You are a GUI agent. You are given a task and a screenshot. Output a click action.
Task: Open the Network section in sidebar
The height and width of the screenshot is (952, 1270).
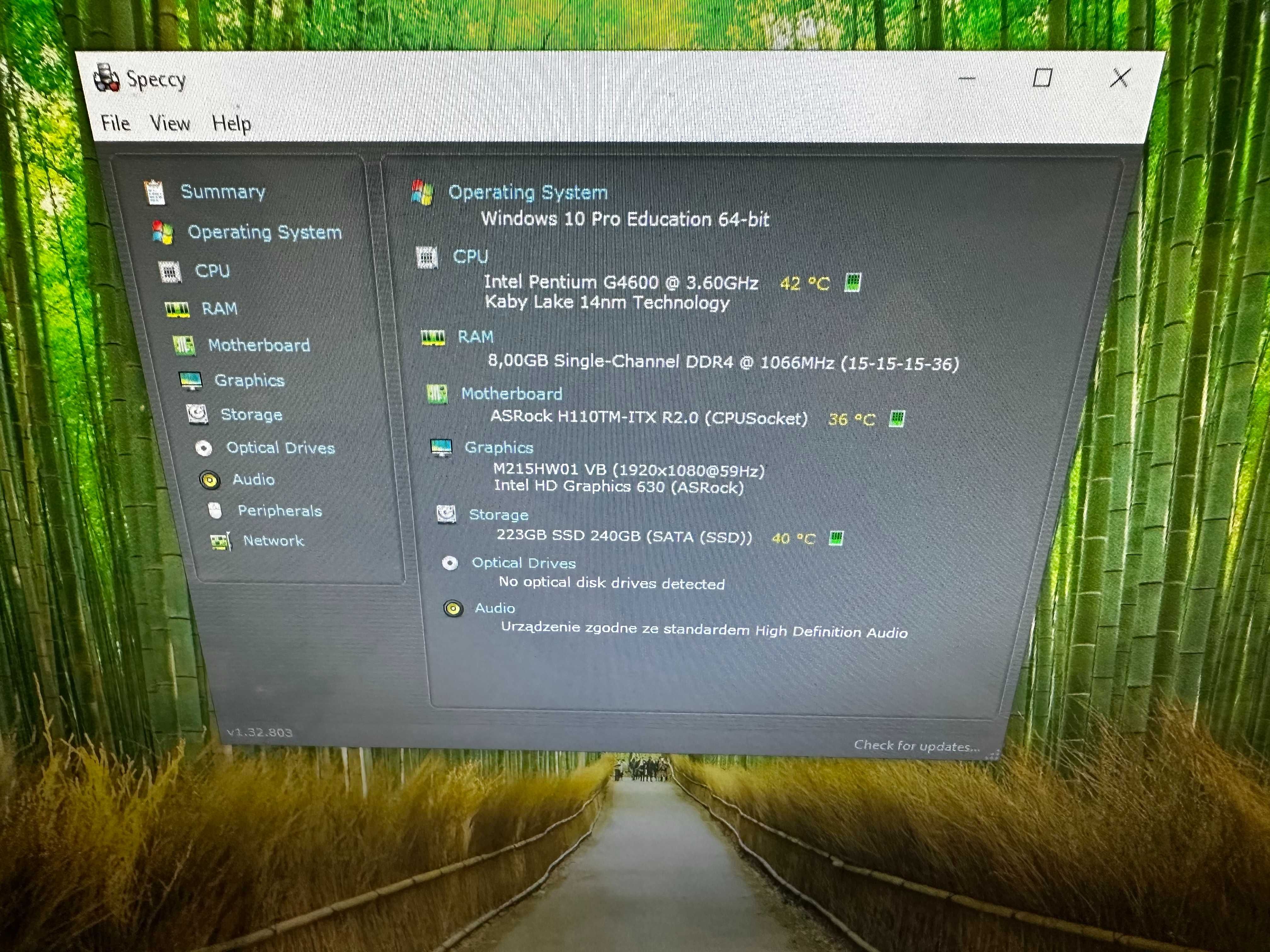pyautogui.click(x=273, y=541)
